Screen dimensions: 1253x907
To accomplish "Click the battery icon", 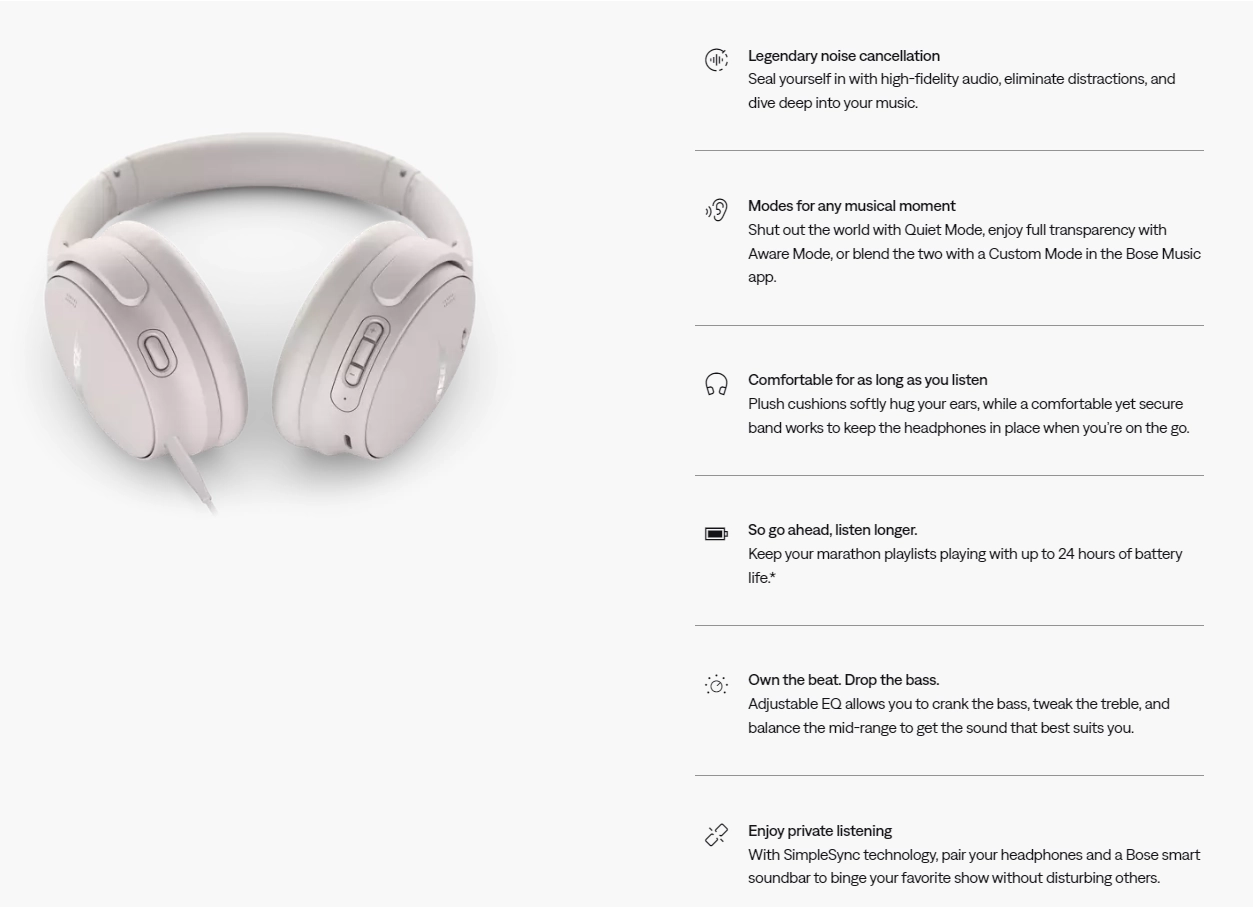I will (x=716, y=534).
